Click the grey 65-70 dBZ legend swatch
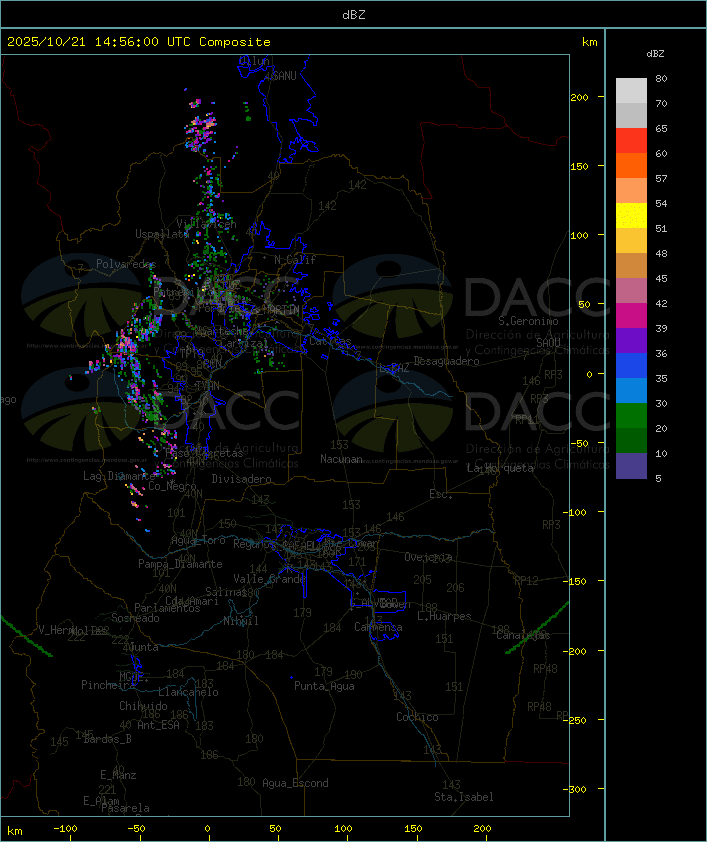The height and width of the screenshot is (842, 707). coord(631,115)
